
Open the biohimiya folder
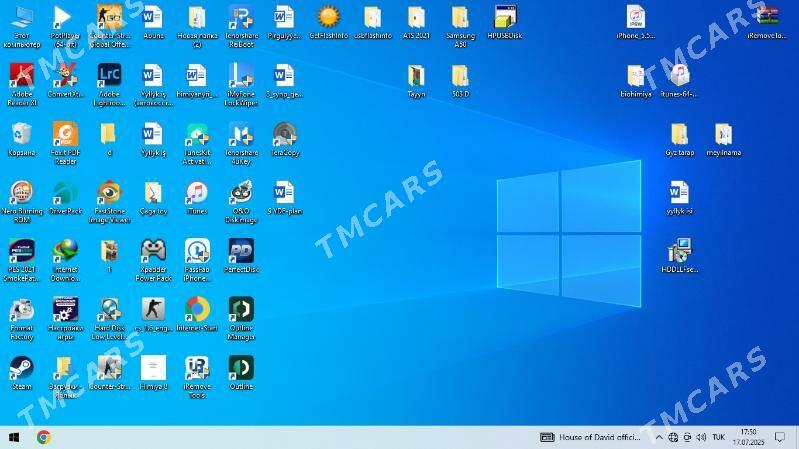[x=635, y=81]
